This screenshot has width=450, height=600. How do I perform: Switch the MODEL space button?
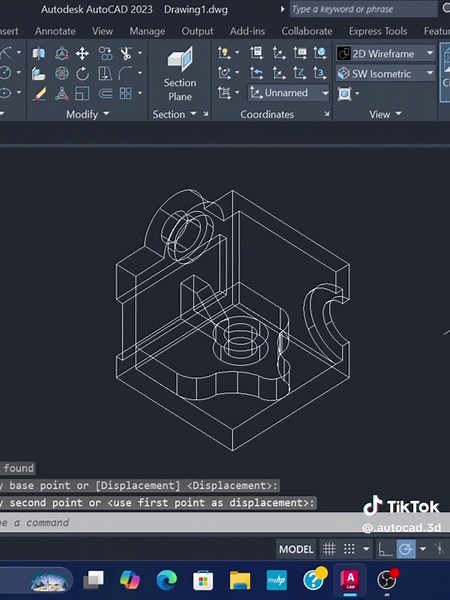coord(296,549)
